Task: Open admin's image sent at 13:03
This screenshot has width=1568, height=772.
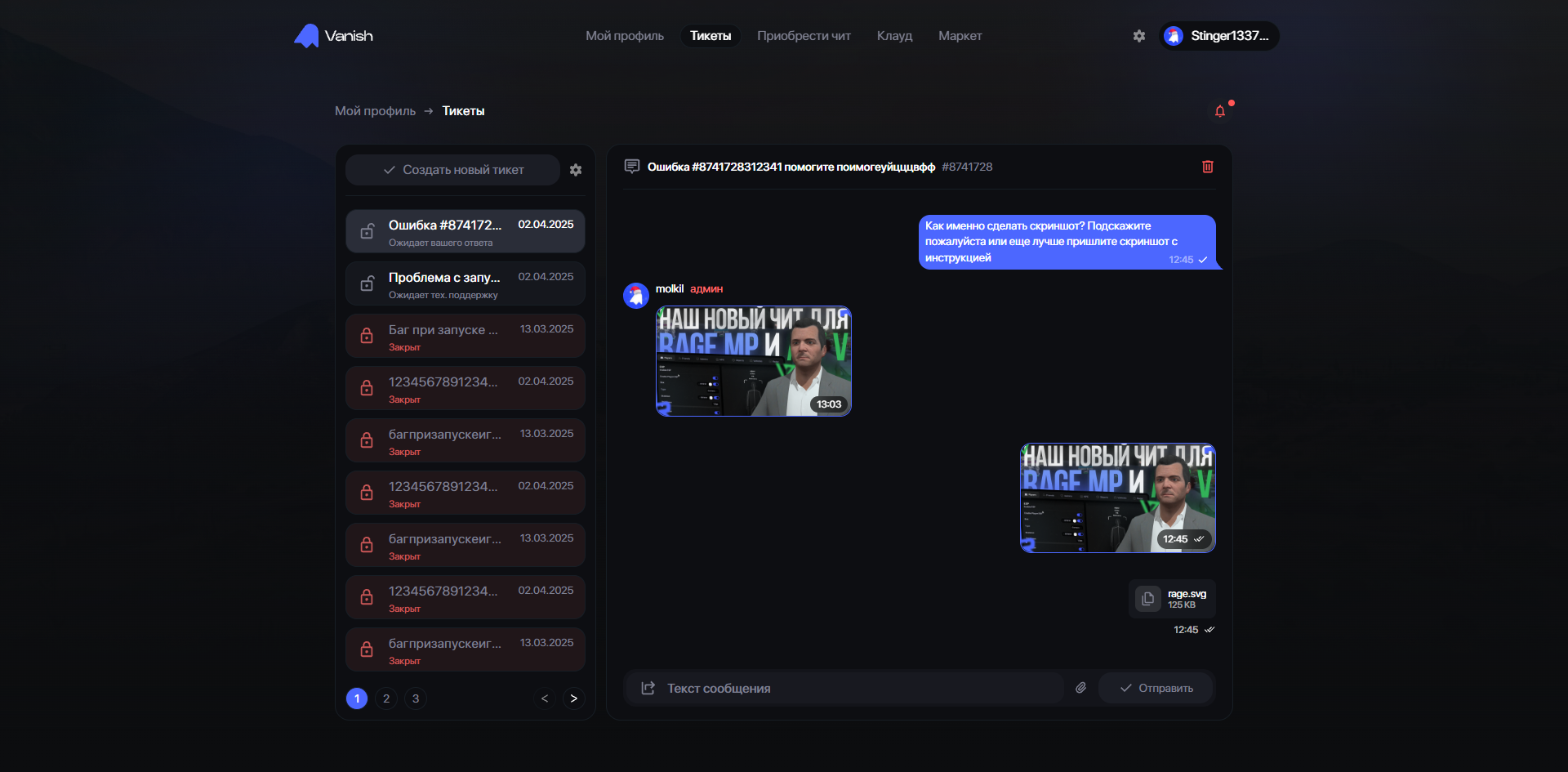Action: pyautogui.click(x=753, y=361)
